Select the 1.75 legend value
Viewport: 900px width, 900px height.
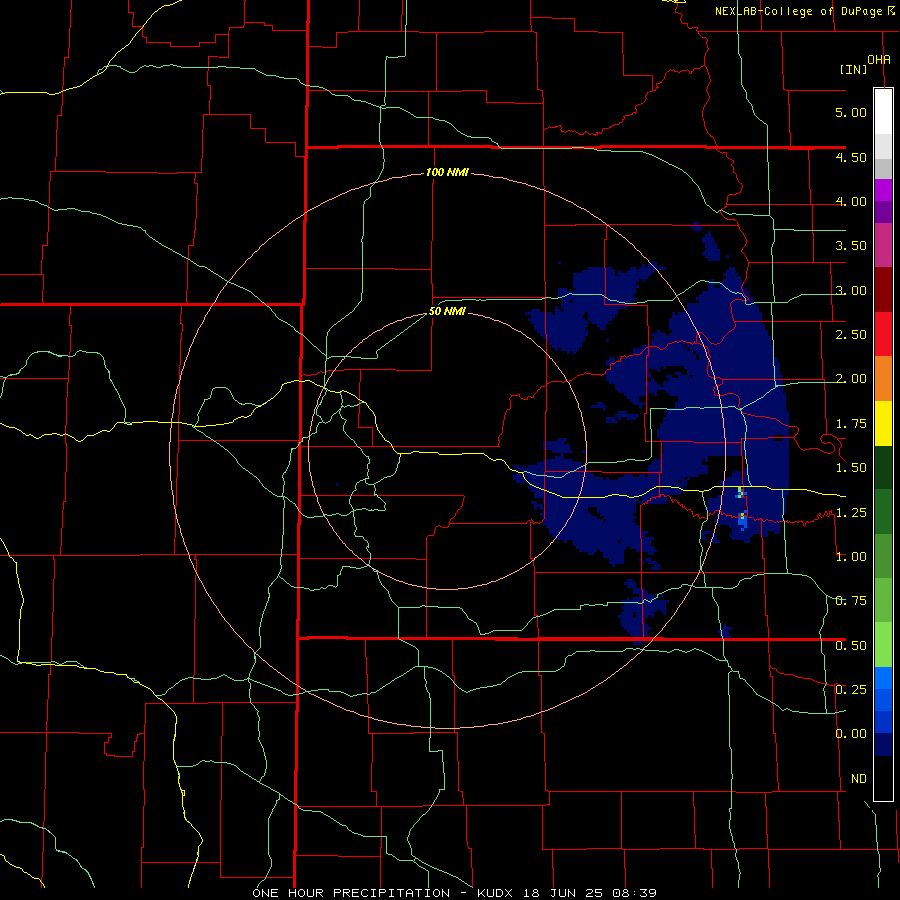point(851,424)
